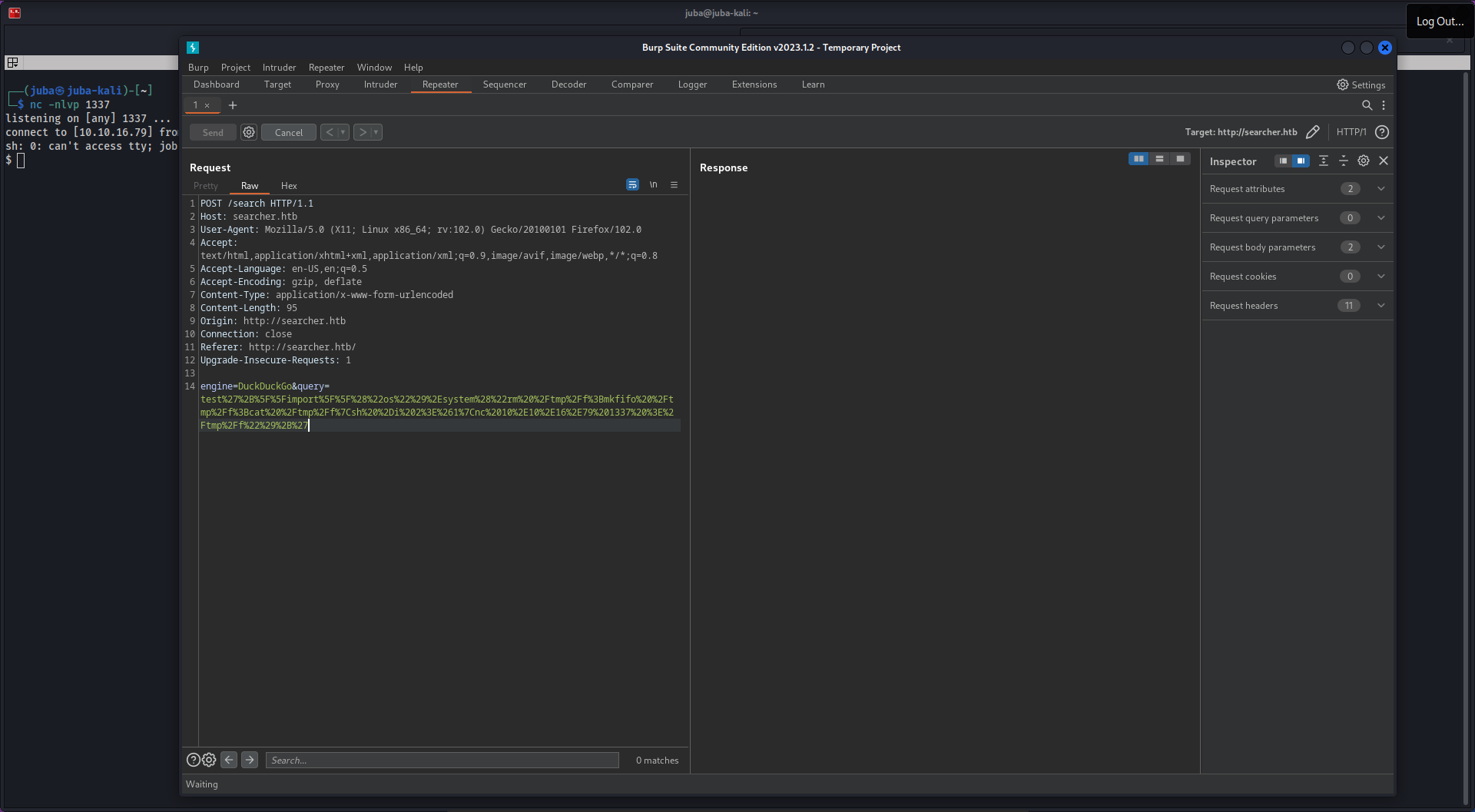Image resolution: width=1475 pixels, height=812 pixels.
Task: Click the Host: searcher.htb header line
Action: click(249, 217)
